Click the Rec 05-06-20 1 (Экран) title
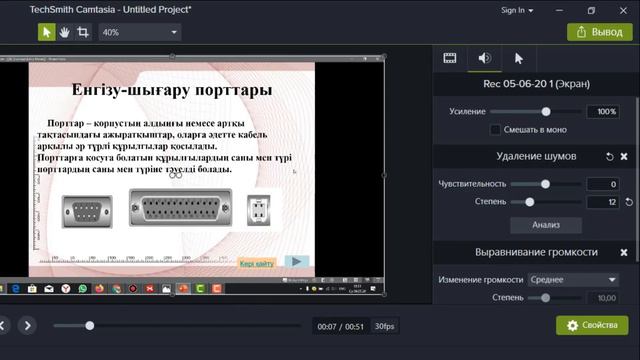The height and width of the screenshot is (360, 640). pos(536,84)
